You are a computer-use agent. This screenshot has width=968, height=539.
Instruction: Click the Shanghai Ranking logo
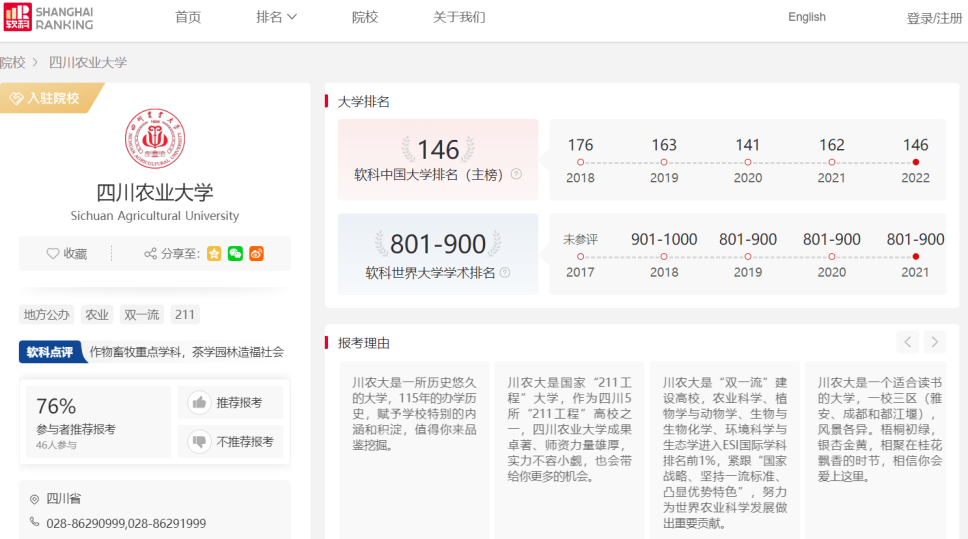[x=48, y=17]
